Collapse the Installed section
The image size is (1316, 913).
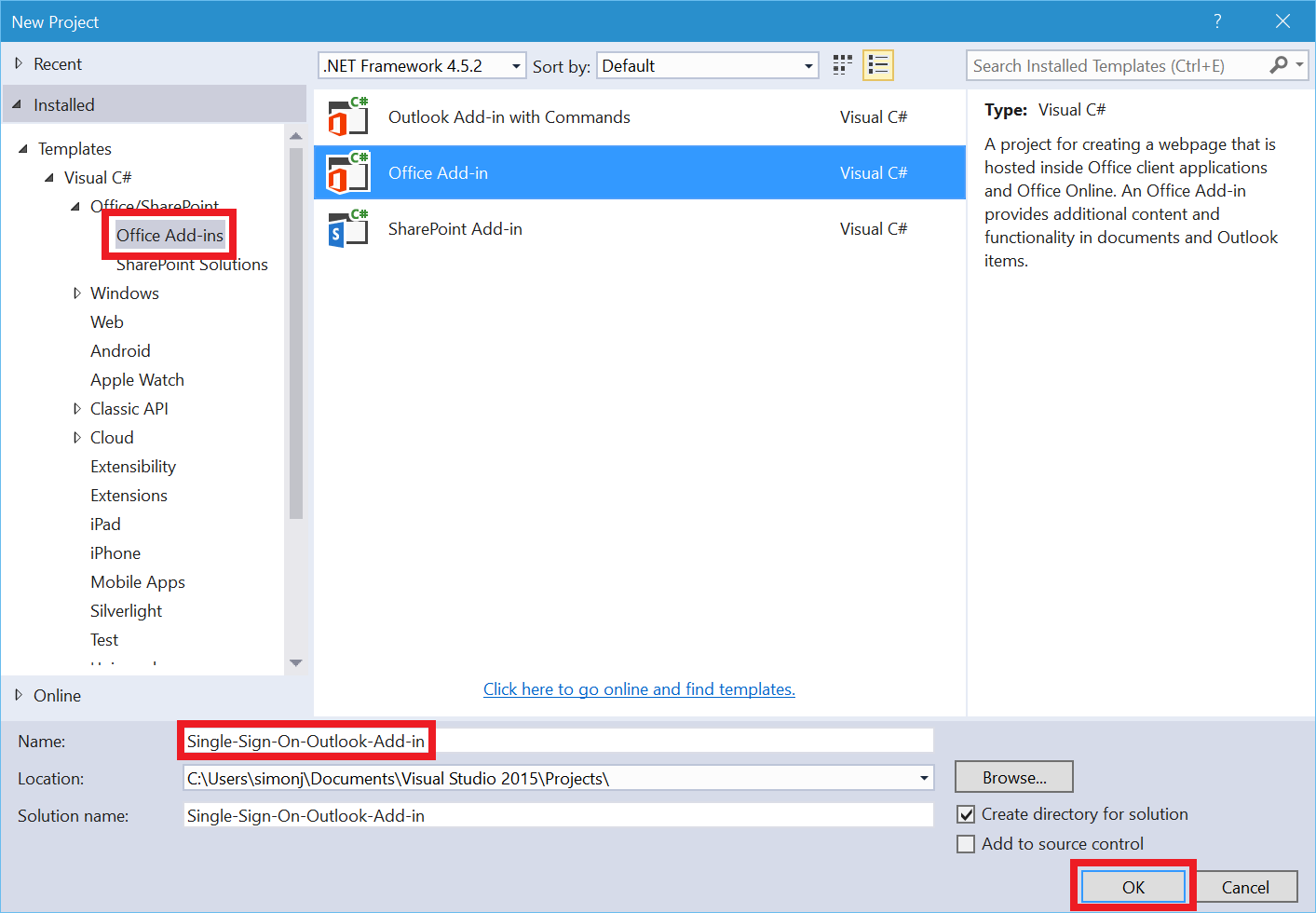pyautogui.click(x=18, y=104)
